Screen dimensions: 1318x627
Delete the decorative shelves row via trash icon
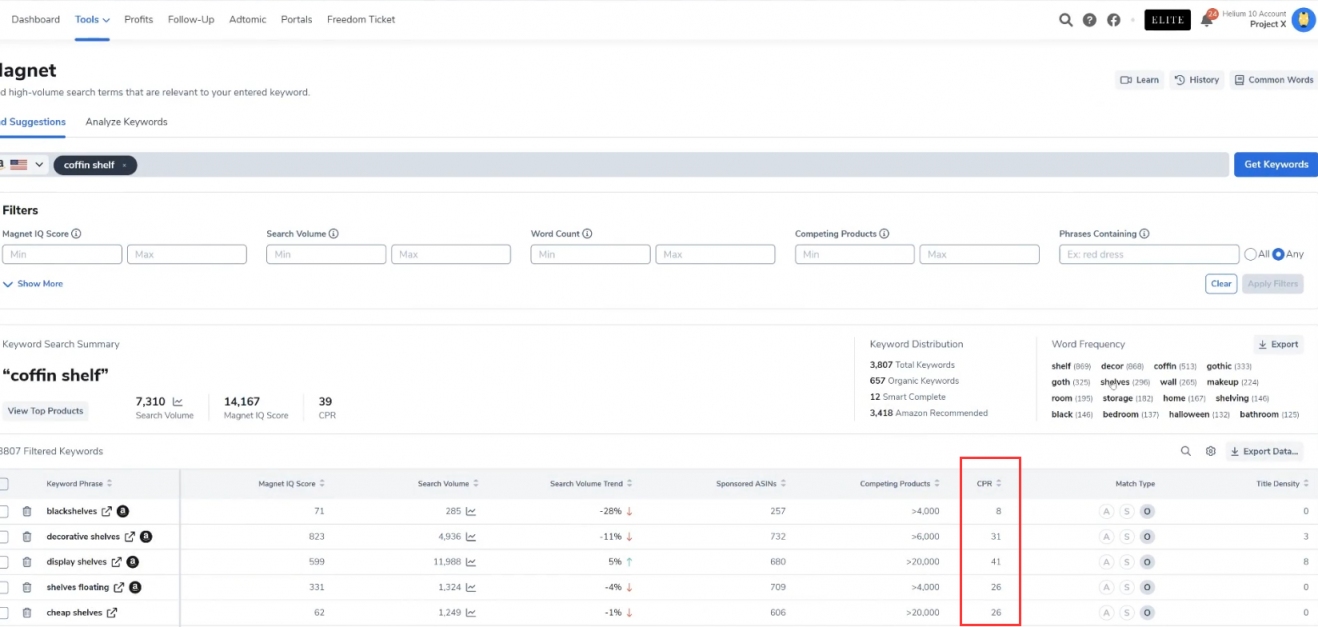coord(27,537)
